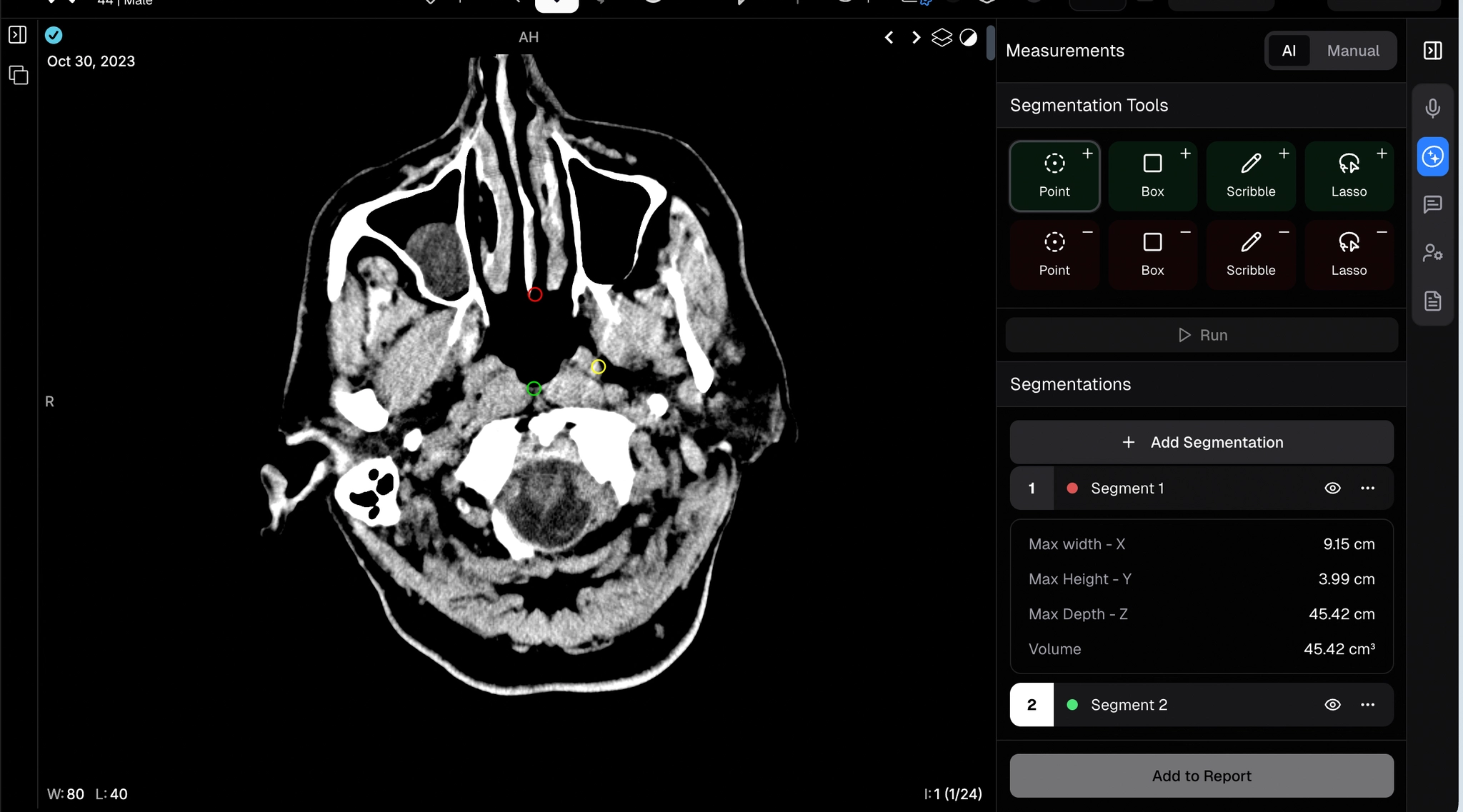Open the report document sidebar icon
This screenshot has width=1463, height=812.
click(x=1432, y=301)
